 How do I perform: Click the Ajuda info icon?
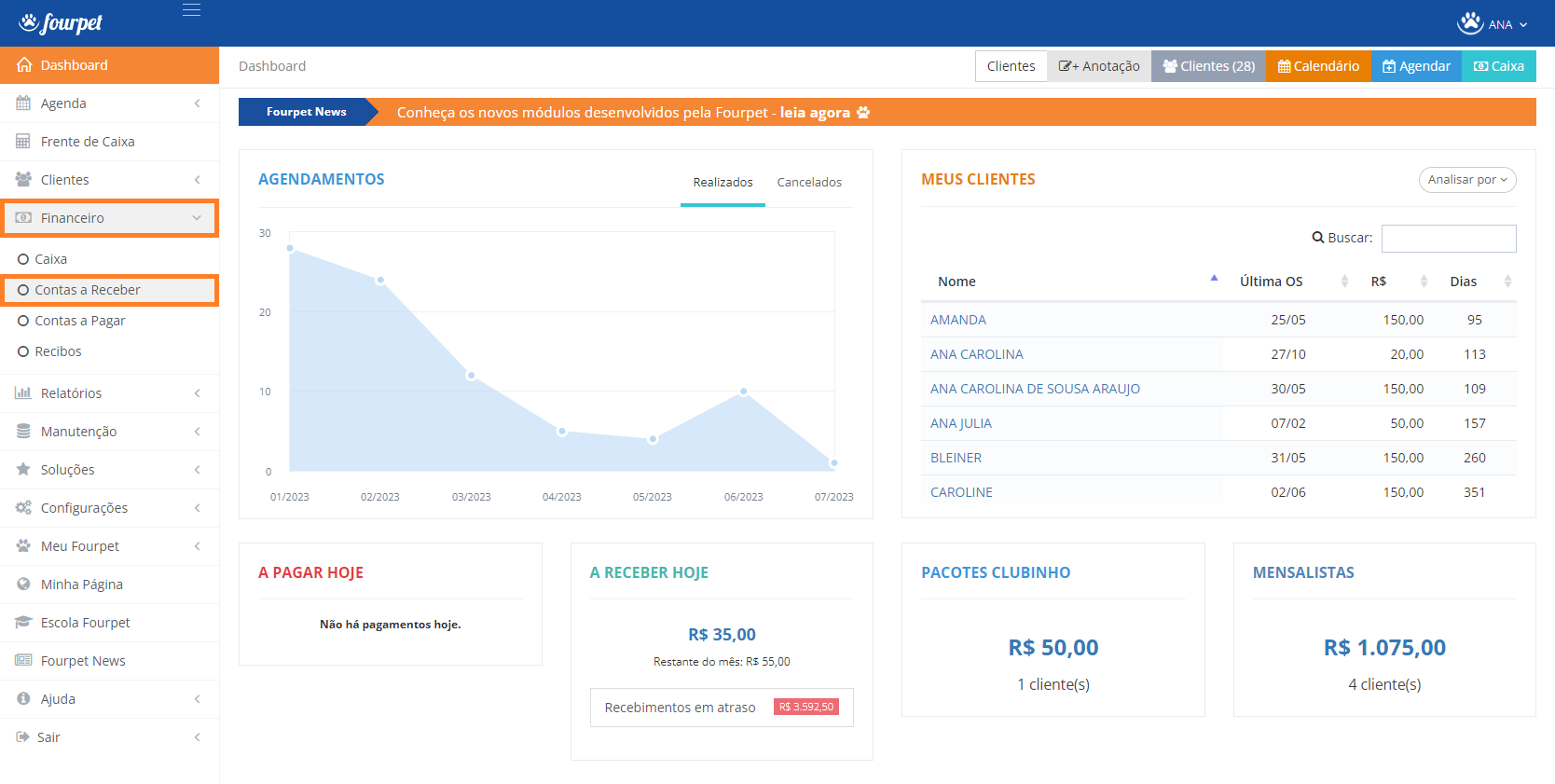[23, 699]
